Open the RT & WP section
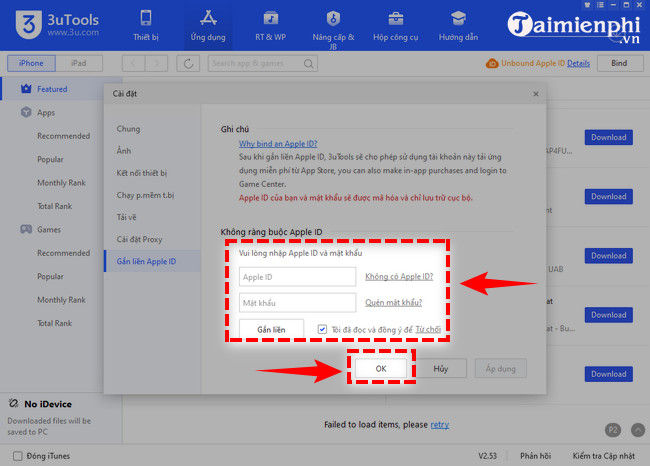The image size is (650, 466). pyautogui.click(x=271, y=25)
